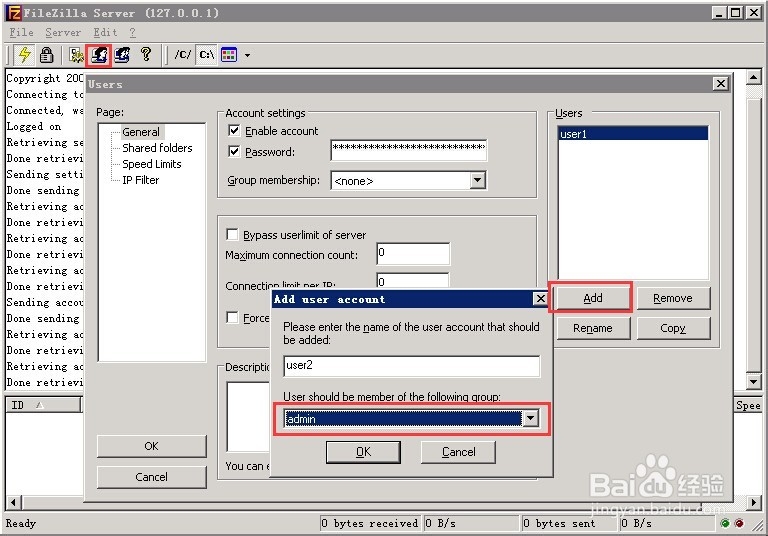Open the Edit menu

(x=105, y=32)
